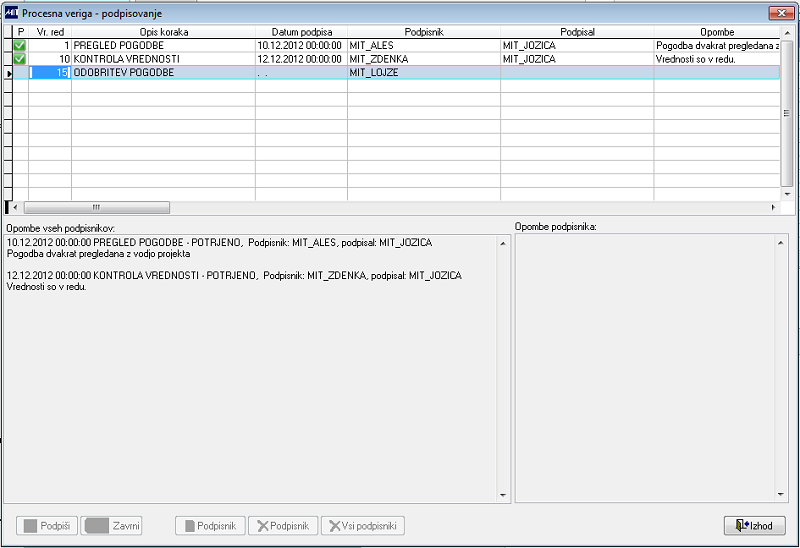Click the 'Opombe podpisnika:' label

coord(556,227)
